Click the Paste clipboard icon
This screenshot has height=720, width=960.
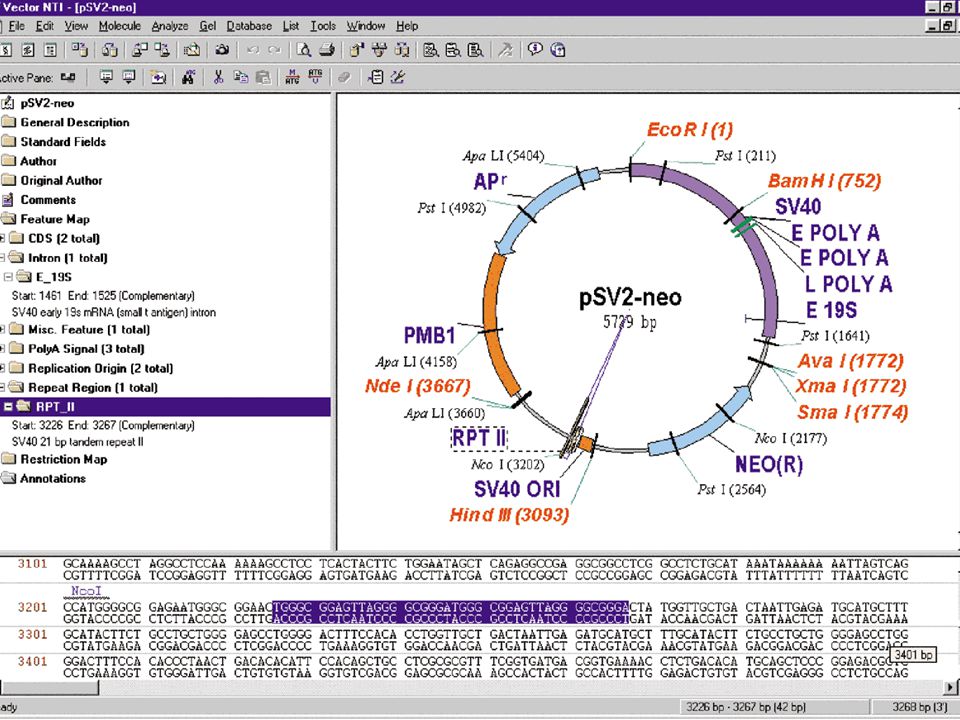click(x=263, y=77)
